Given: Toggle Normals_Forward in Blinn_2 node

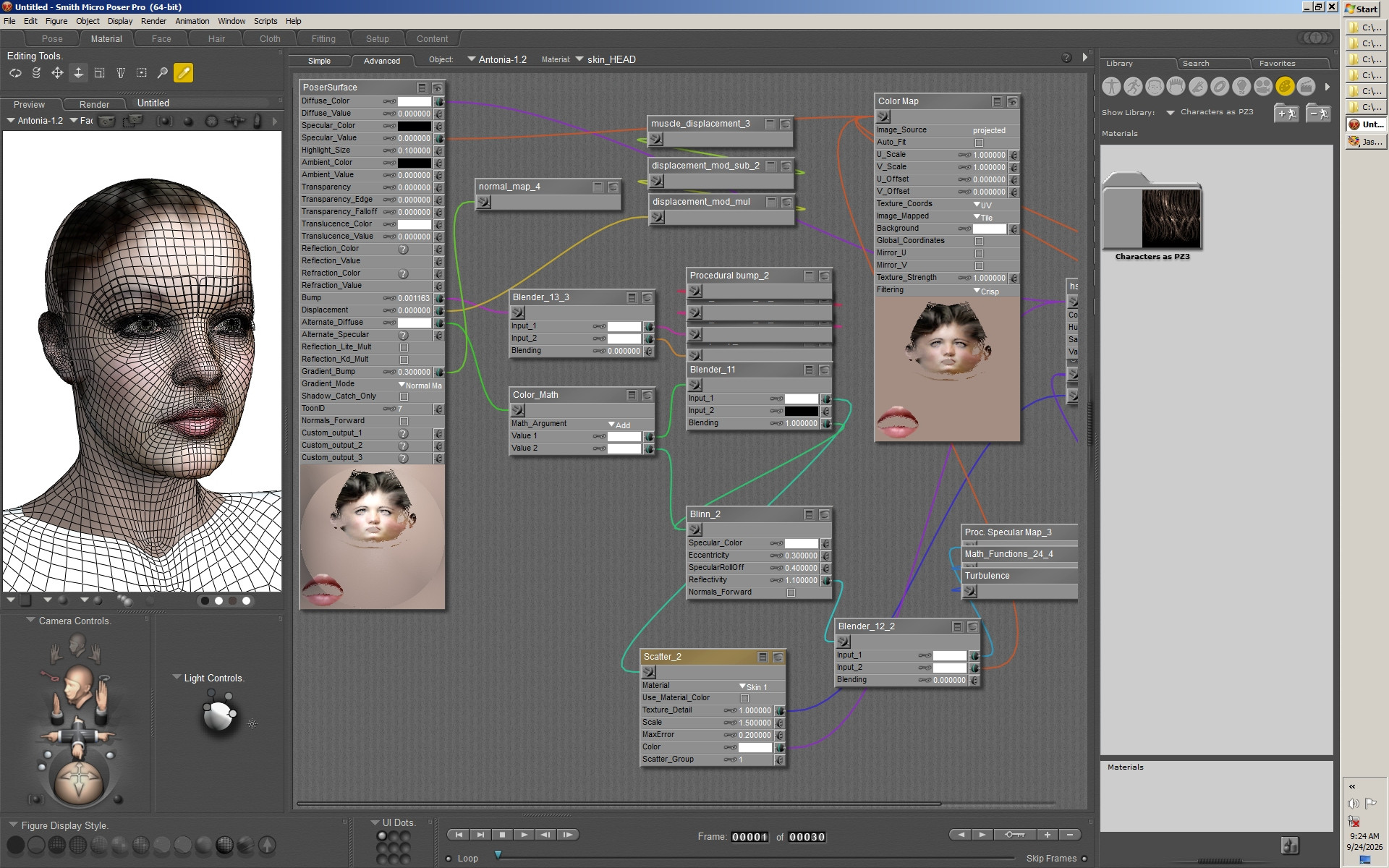Looking at the screenshot, I should (791, 592).
